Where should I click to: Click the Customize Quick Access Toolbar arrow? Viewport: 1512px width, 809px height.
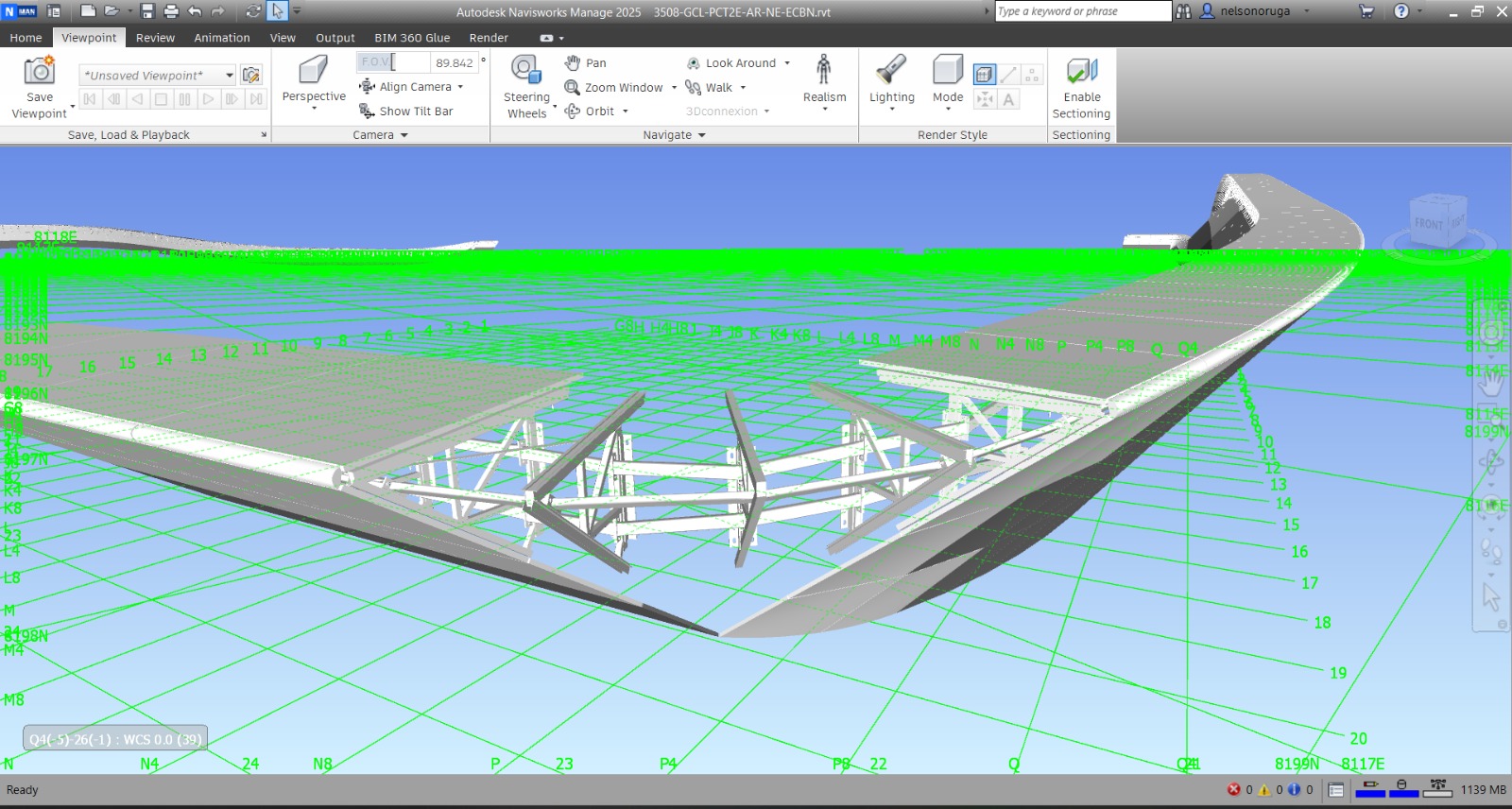coord(297,11)
